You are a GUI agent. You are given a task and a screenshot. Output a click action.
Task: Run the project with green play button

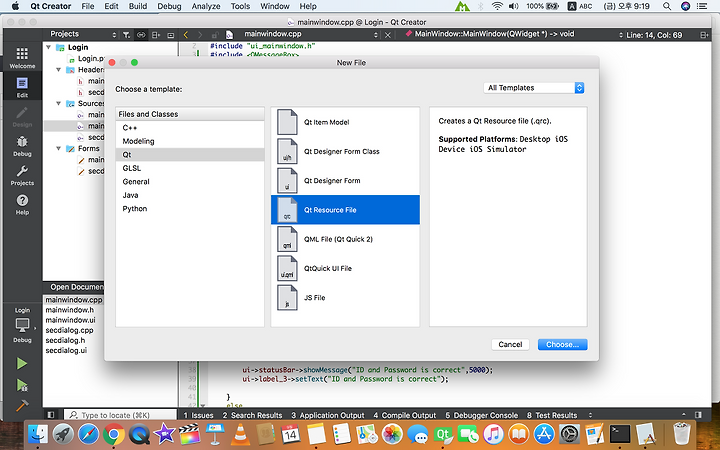tap(22, 364)
